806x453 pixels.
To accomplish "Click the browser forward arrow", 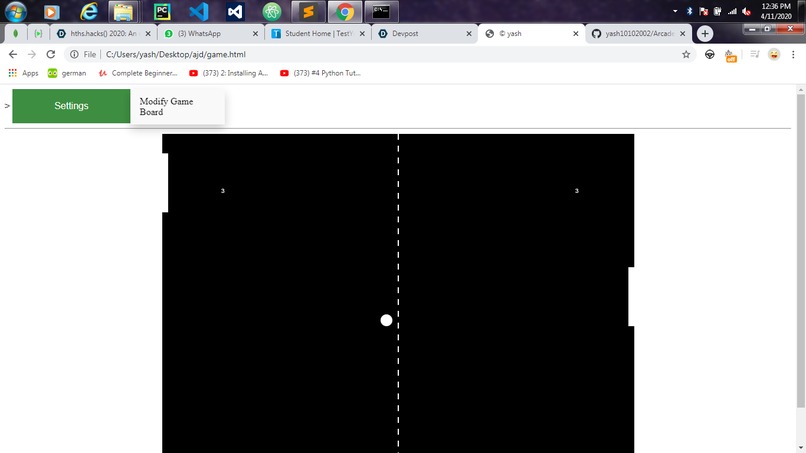I will pyautogui.click(x=31, y=54).
